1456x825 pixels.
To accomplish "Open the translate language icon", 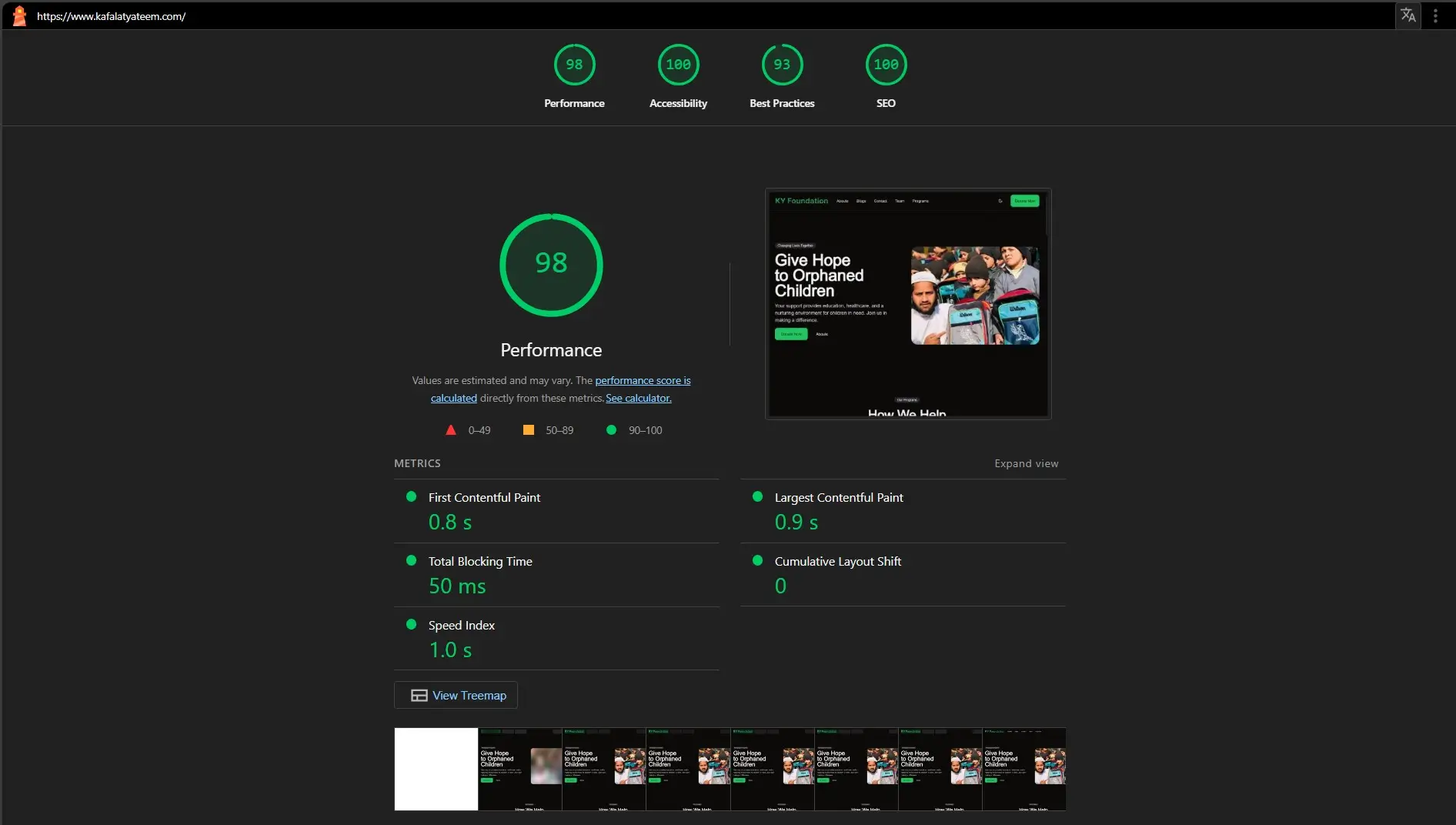I will point(1408,16).
